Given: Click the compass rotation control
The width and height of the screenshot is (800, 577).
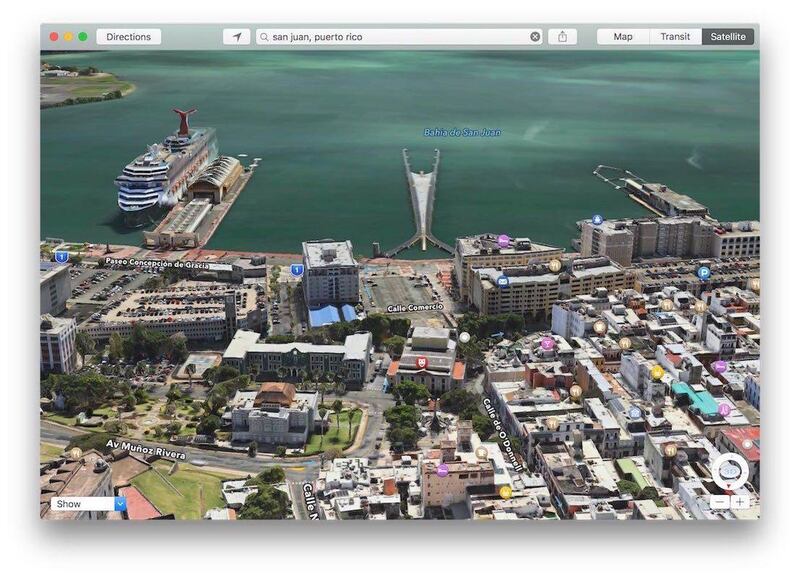Looking at the screenshot, I should pyautogui.click(x=730, y=470).
